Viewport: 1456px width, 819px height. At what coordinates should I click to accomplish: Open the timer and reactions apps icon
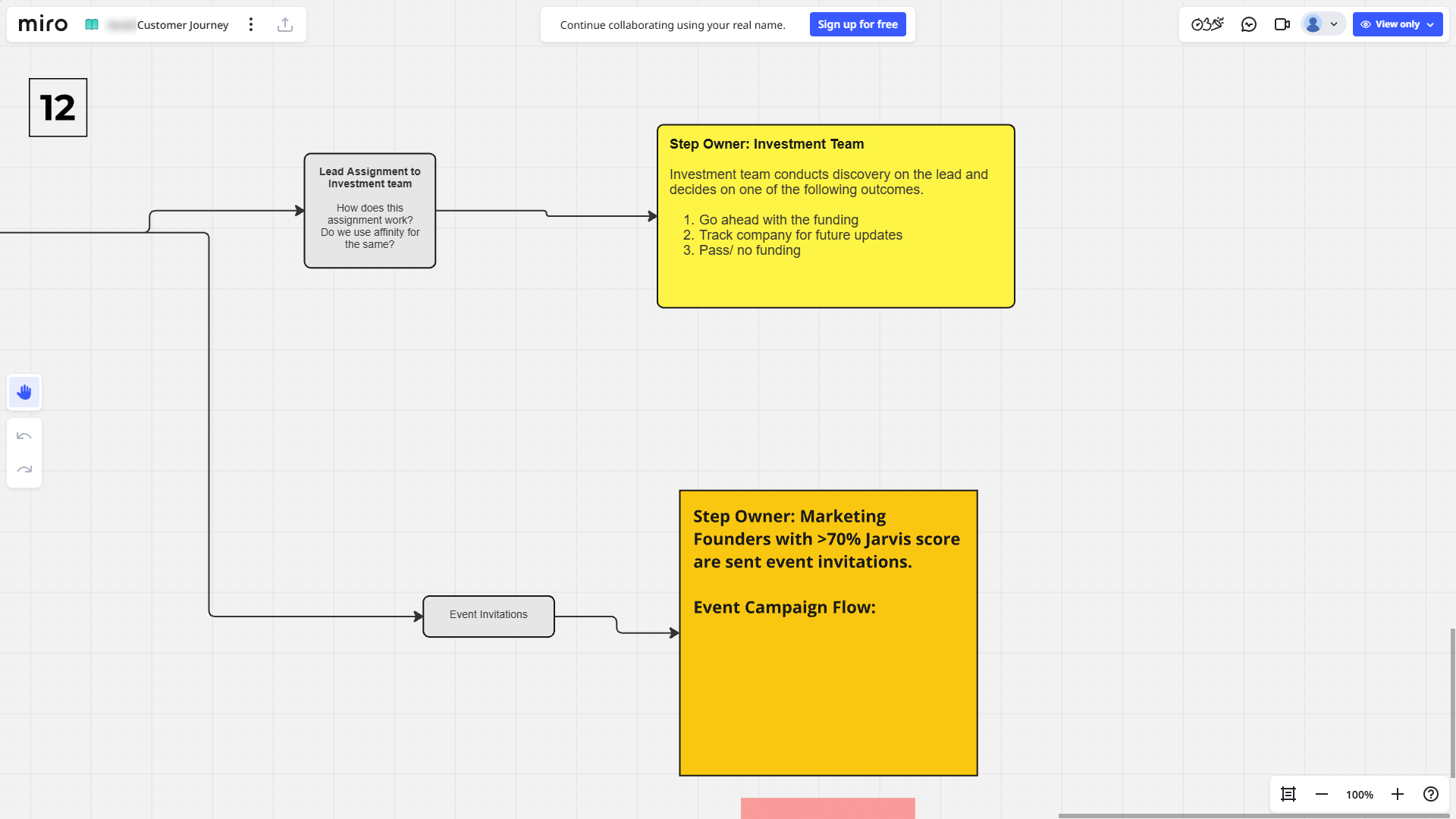pos(1207,24)
